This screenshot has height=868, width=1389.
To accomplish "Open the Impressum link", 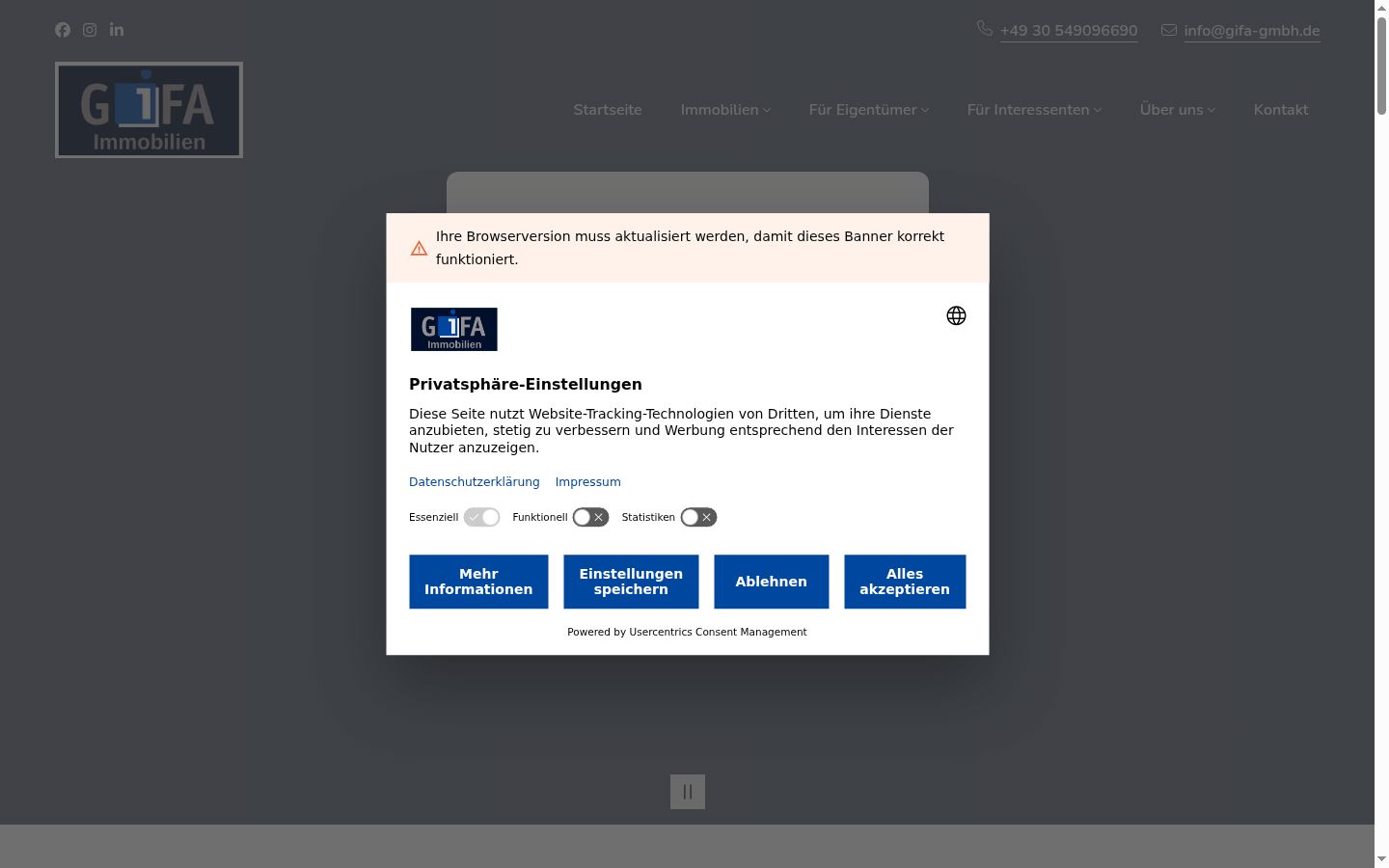I will pos(587,482).
